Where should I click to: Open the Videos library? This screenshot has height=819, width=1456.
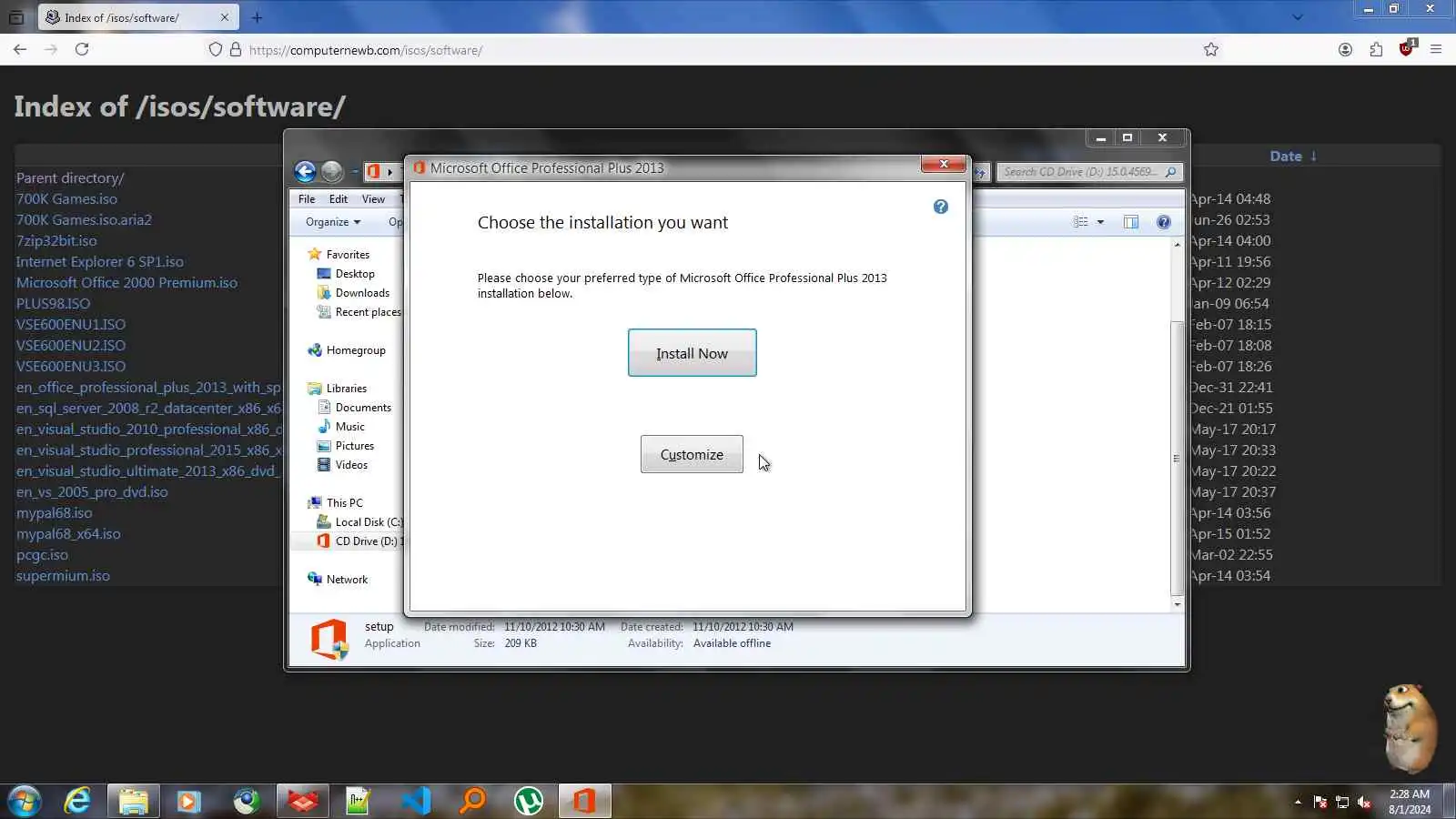[351, 465]
